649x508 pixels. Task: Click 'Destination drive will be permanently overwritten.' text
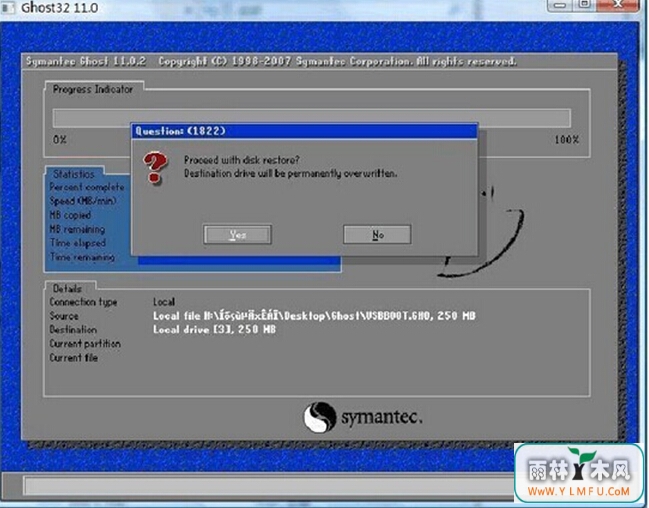[x=290, y=173]
